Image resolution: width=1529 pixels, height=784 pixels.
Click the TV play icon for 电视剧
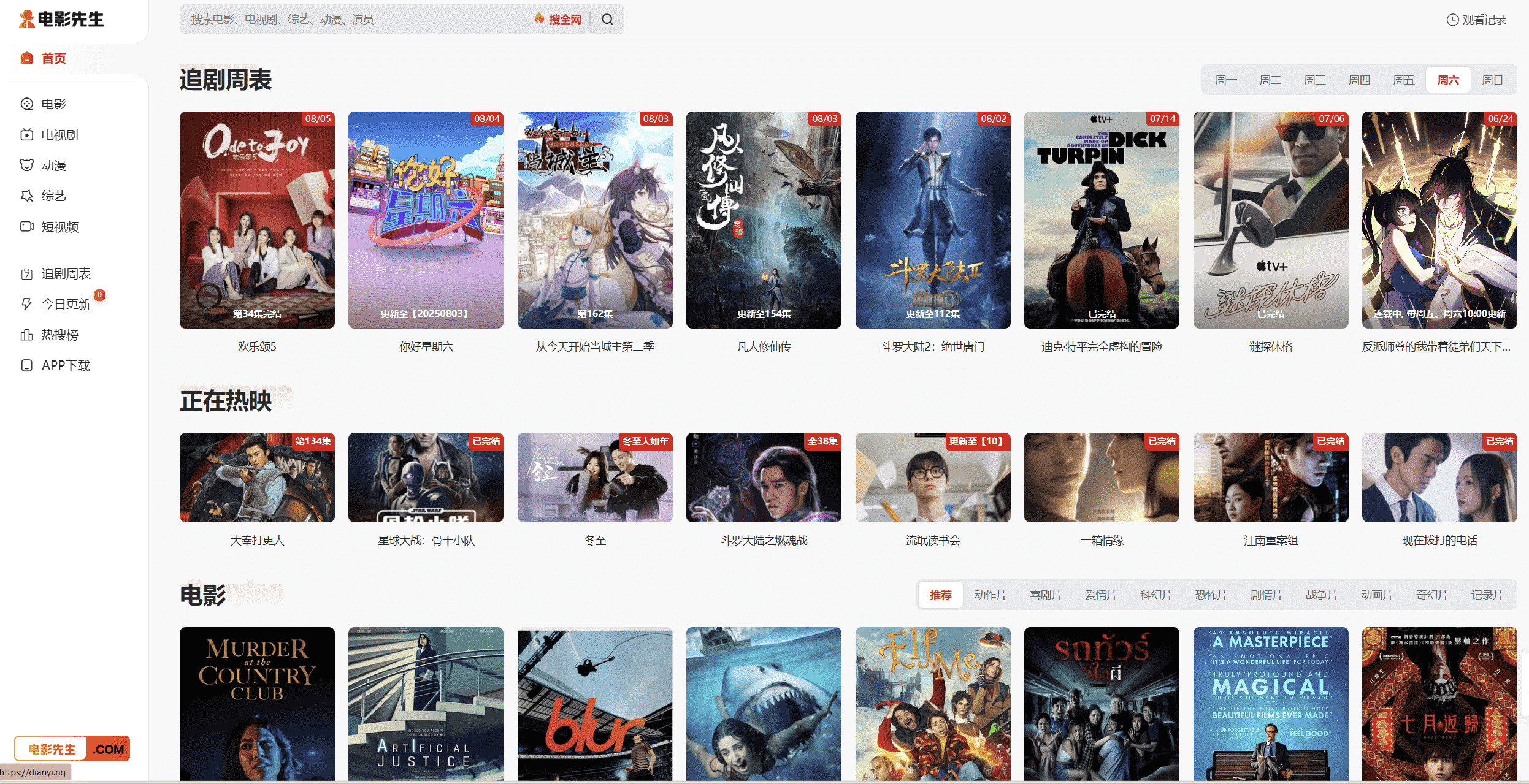[26, 134]
